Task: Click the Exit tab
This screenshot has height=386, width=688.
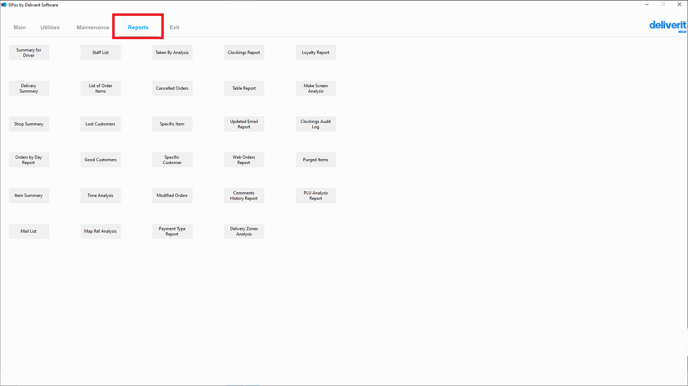Action: point(174,27)
